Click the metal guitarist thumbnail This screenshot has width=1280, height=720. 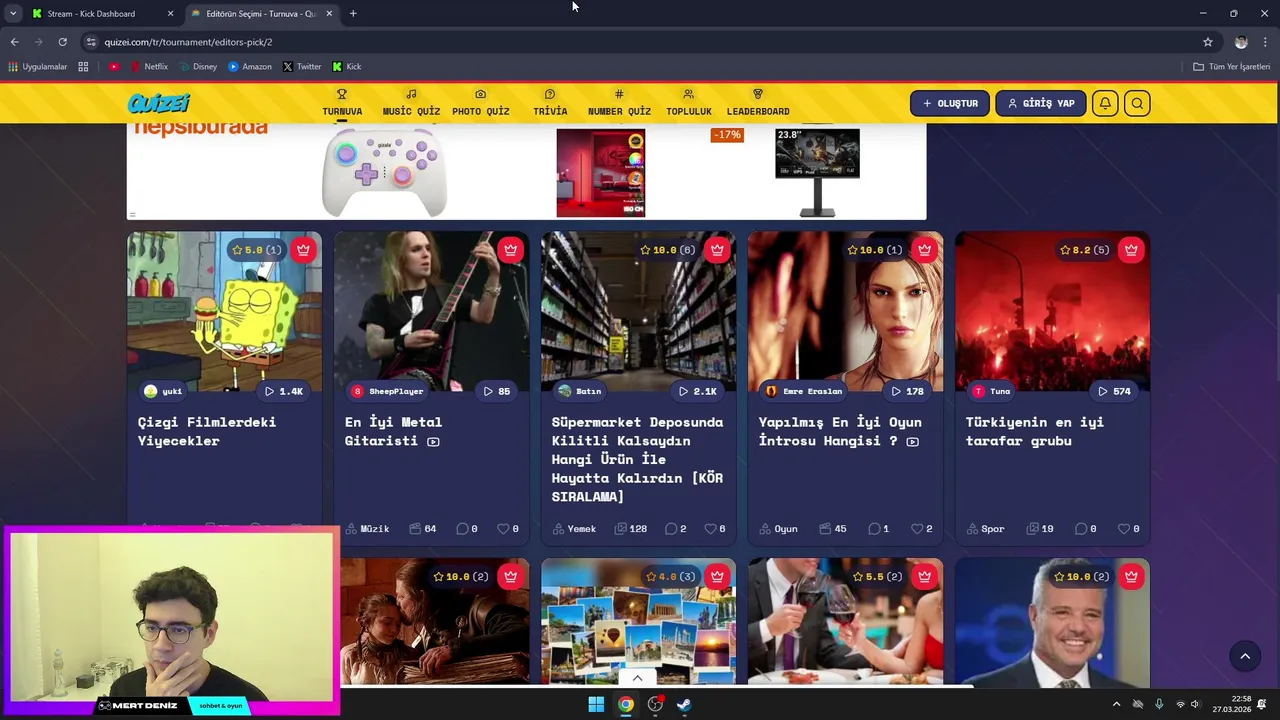point(431,312)
